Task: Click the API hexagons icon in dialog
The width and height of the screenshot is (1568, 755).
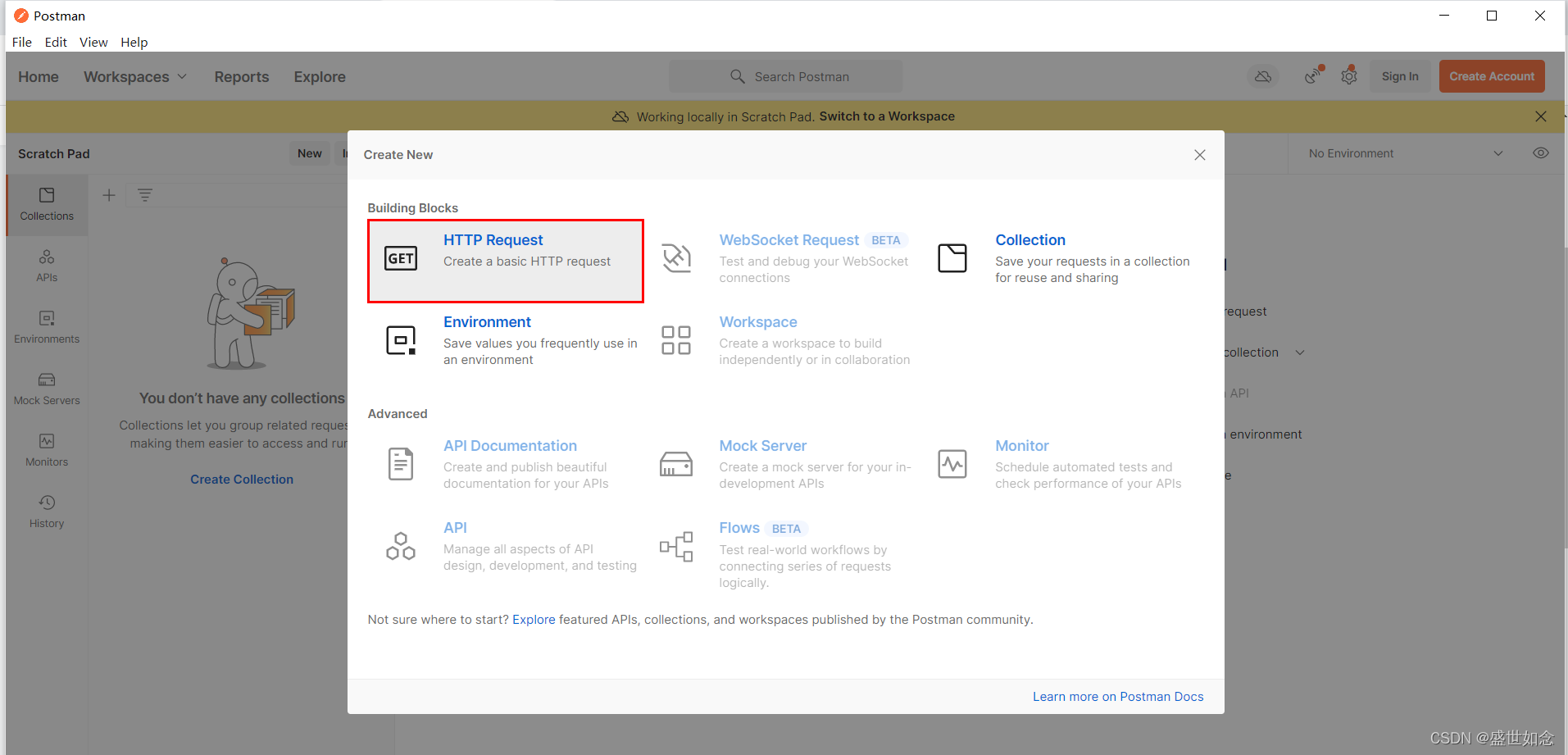Action: click(401, 546)
